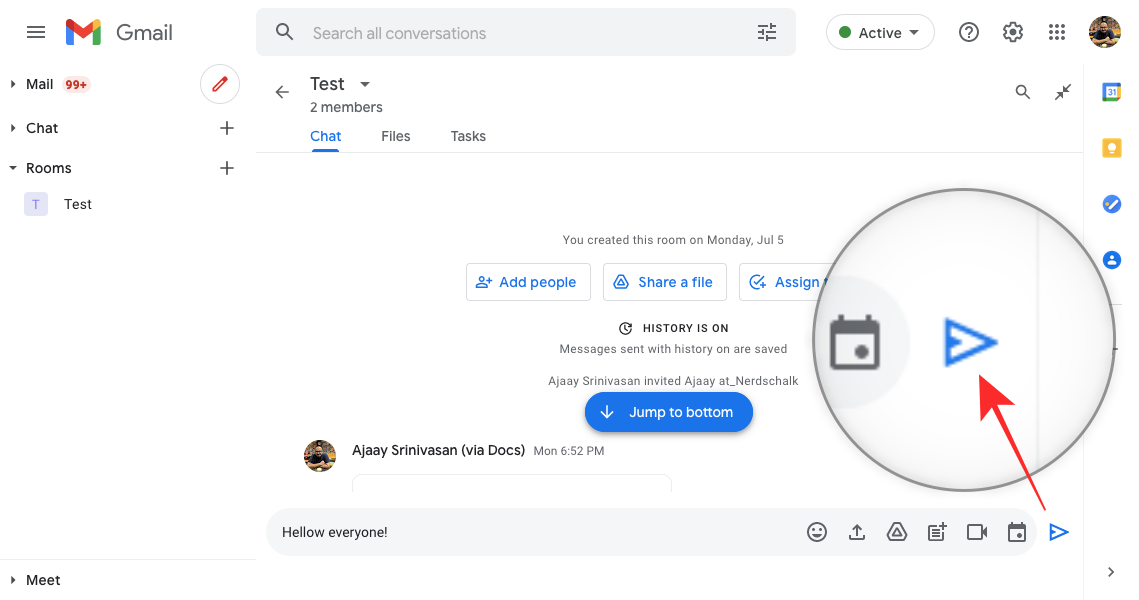The height and width of the screenshot is (600, 1139).
Task: Open Google apps grid launcher
Action: pos(1057,32)
